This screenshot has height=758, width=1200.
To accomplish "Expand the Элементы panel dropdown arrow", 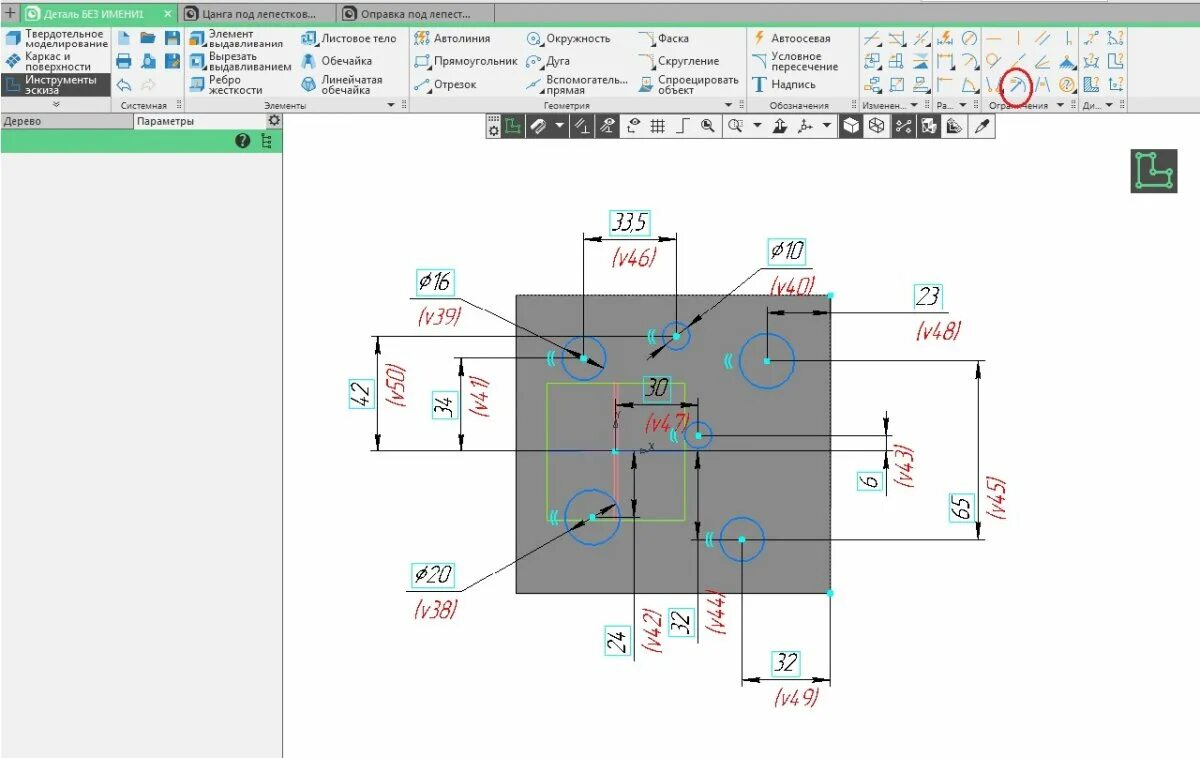I will [x=391, y=105].
